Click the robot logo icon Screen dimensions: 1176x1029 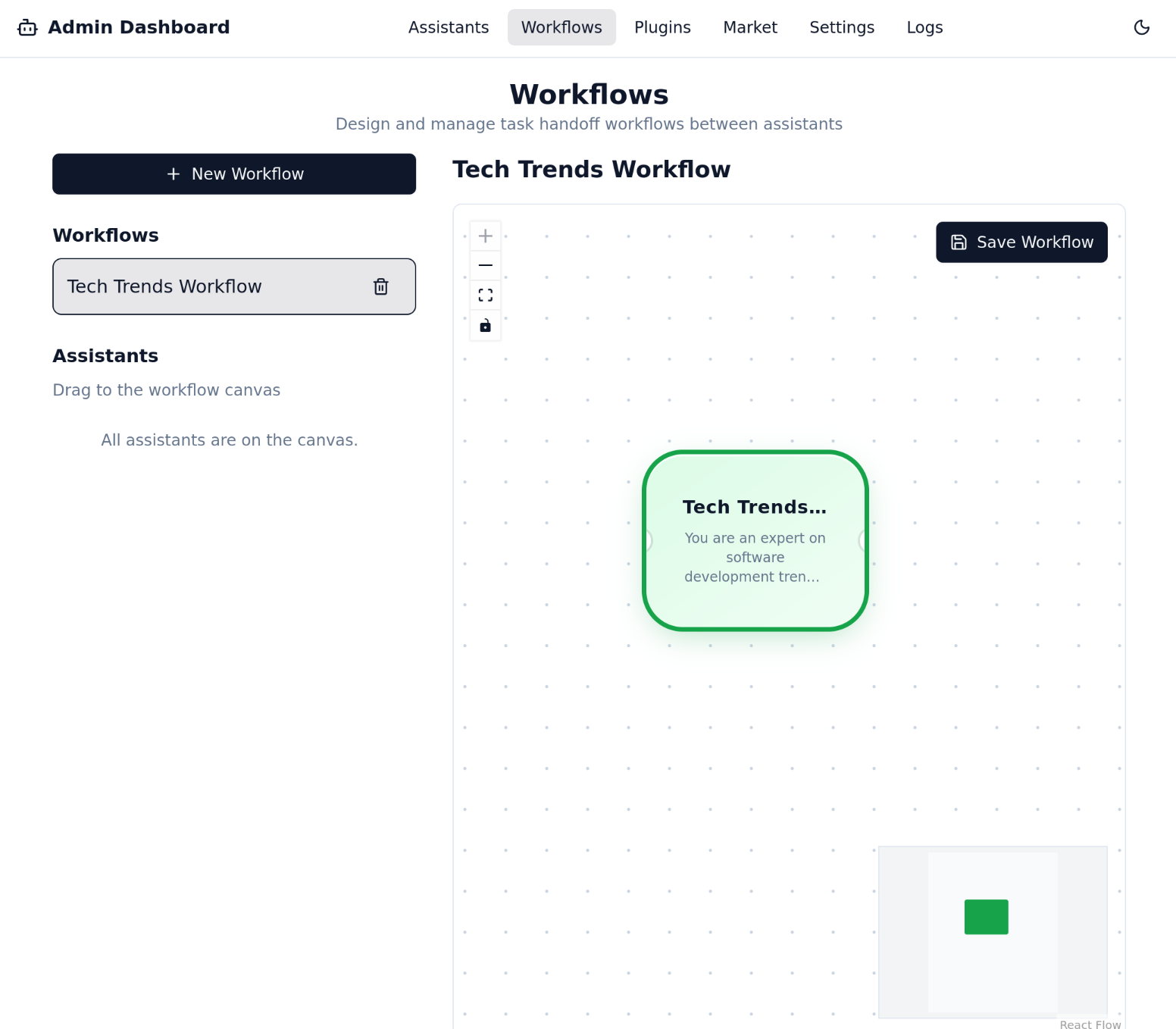[27, 28]
